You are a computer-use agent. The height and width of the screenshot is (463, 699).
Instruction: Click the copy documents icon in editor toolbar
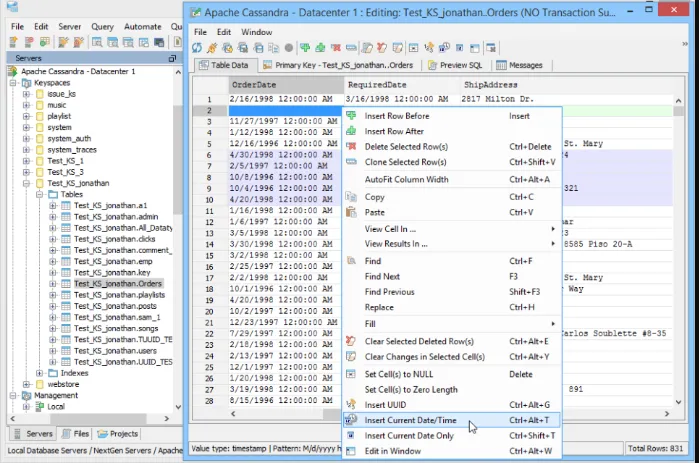click(274, 48)
